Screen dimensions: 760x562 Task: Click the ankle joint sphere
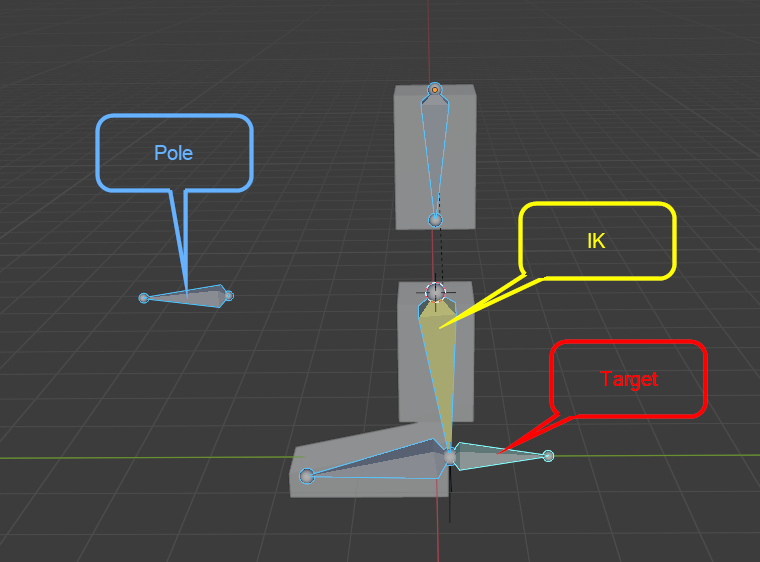[x=450, y=456]
